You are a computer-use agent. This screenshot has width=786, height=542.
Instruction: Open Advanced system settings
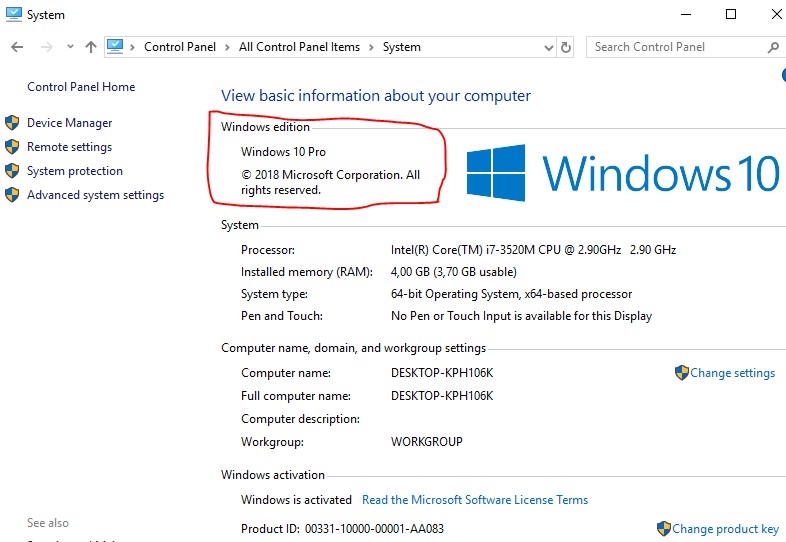95,195
